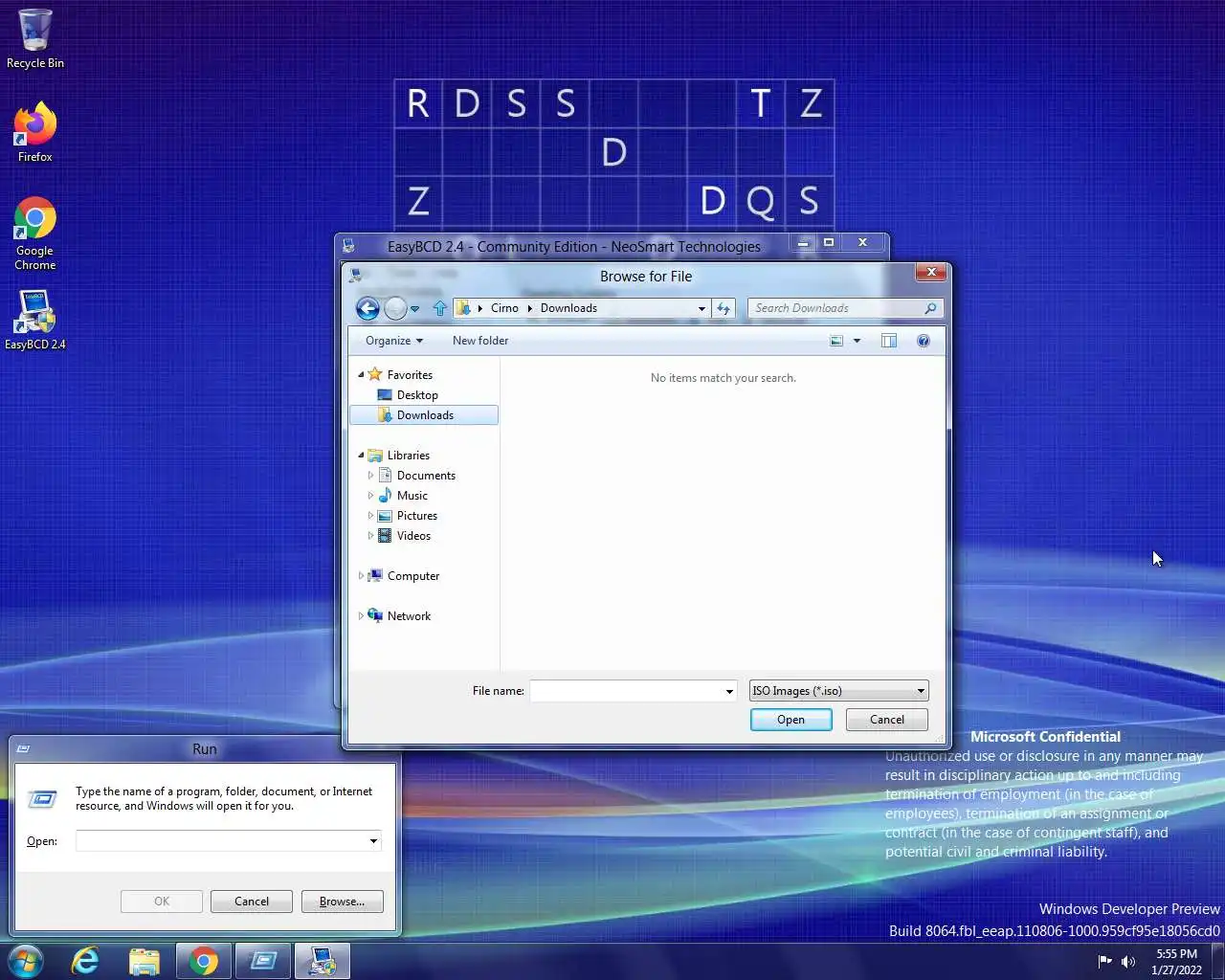This screenshot has height=980, width=1225.
Task: Expand the Computer node
Action: (361, 576)
